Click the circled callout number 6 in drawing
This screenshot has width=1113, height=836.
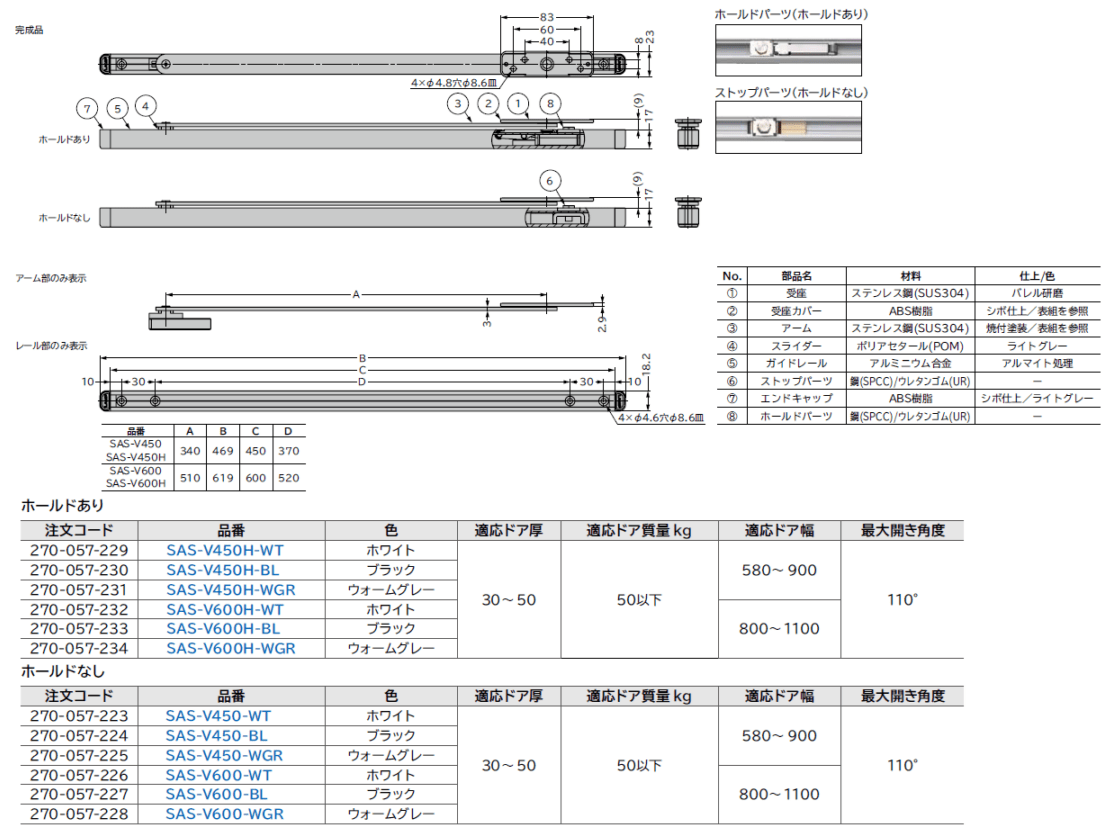click(549, 181)
